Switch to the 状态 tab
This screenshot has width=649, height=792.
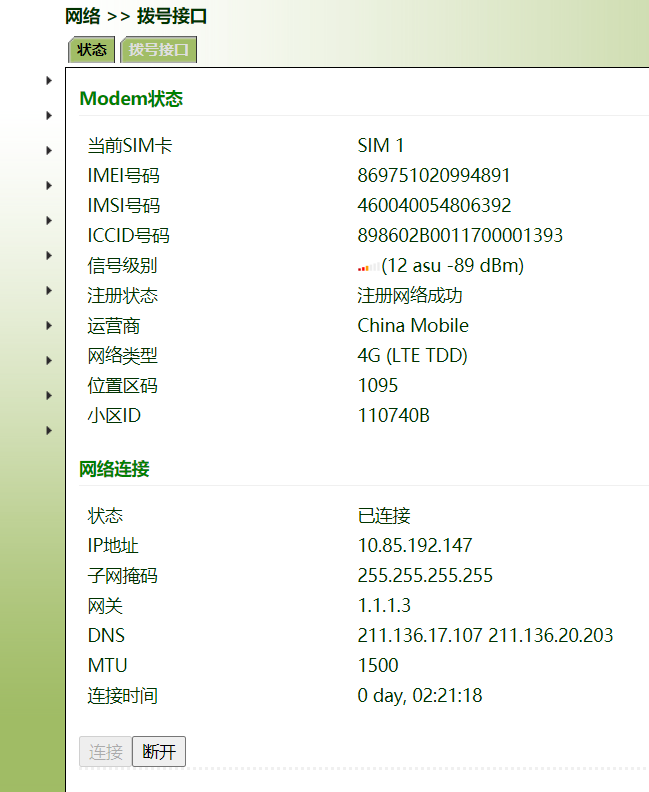[92, 50]
